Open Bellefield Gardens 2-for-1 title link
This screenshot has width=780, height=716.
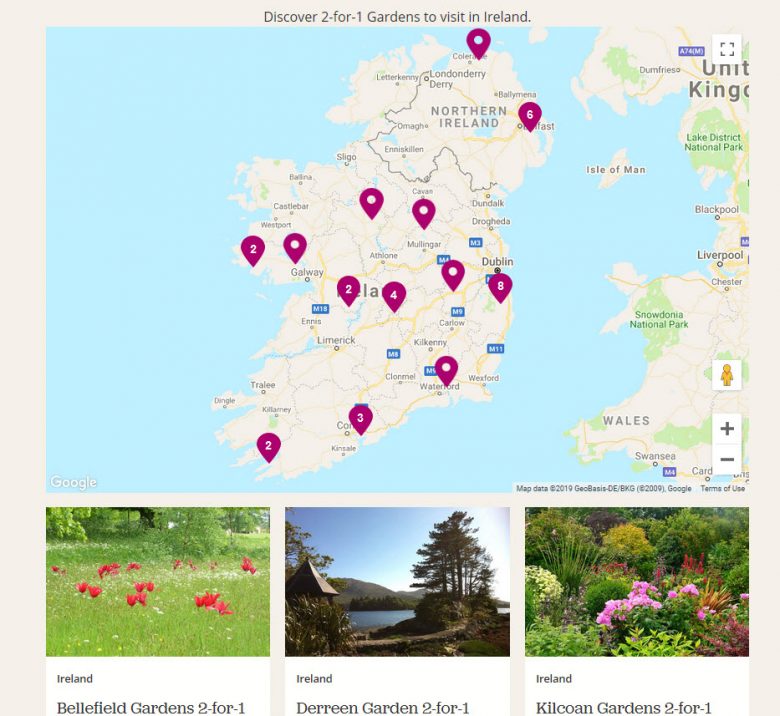151,708
